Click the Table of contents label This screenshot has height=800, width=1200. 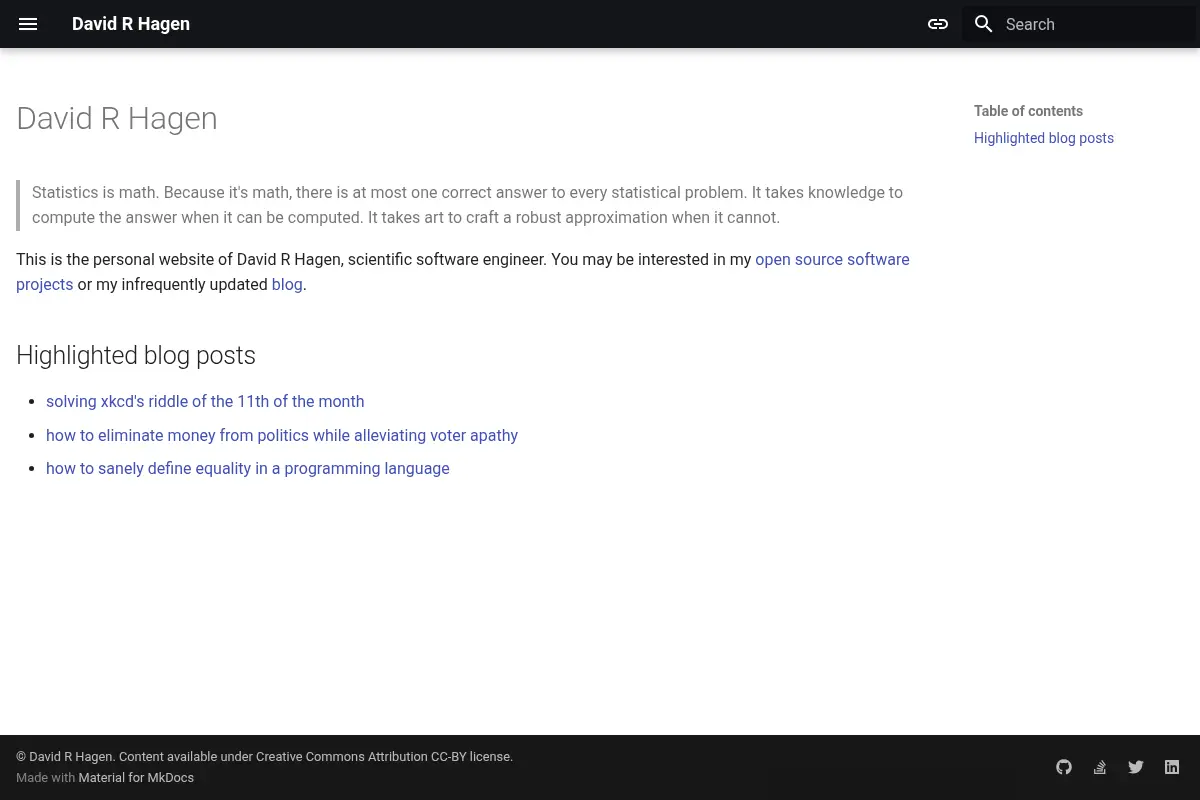pyautogui.click(x=1028, y=111)
